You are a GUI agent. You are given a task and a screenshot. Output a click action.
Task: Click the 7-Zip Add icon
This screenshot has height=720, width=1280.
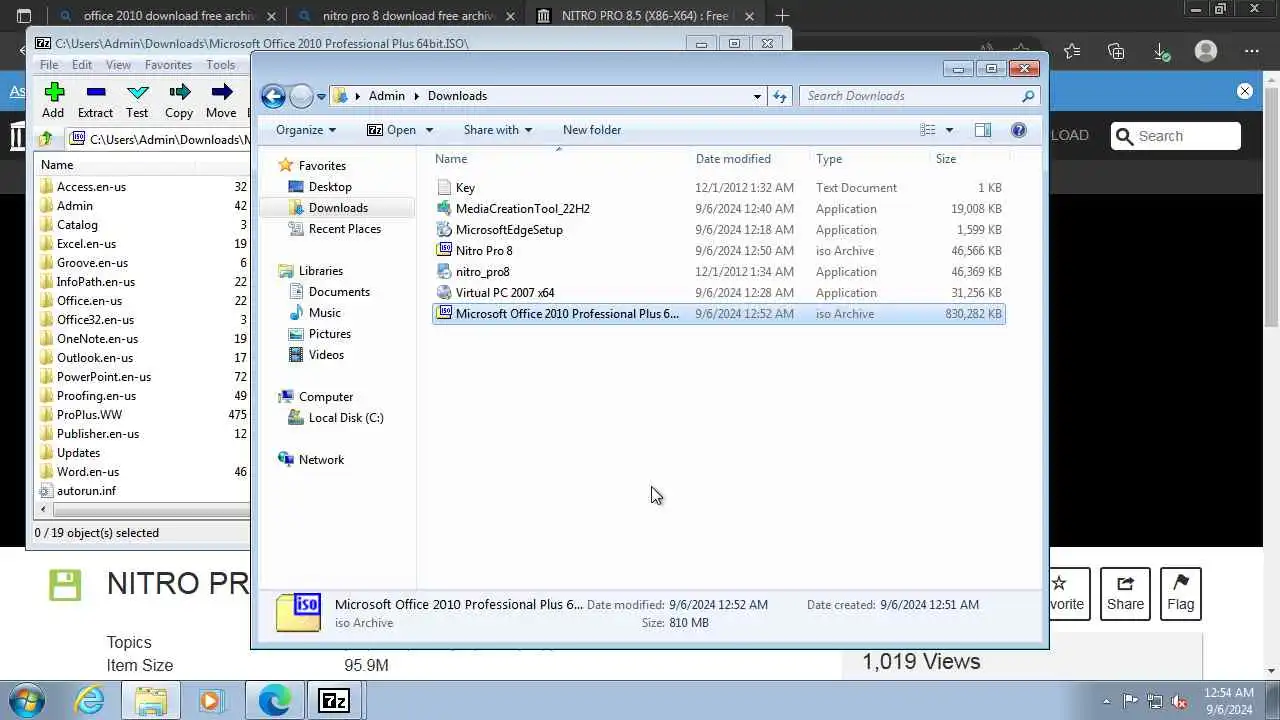54,93
